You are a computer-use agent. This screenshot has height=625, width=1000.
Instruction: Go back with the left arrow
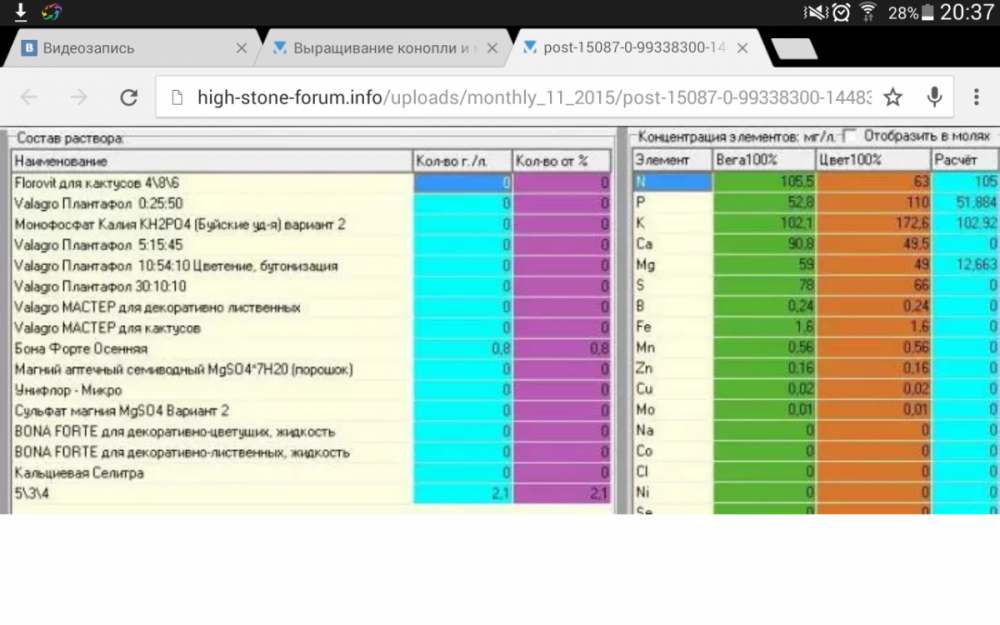click(29, 97)
